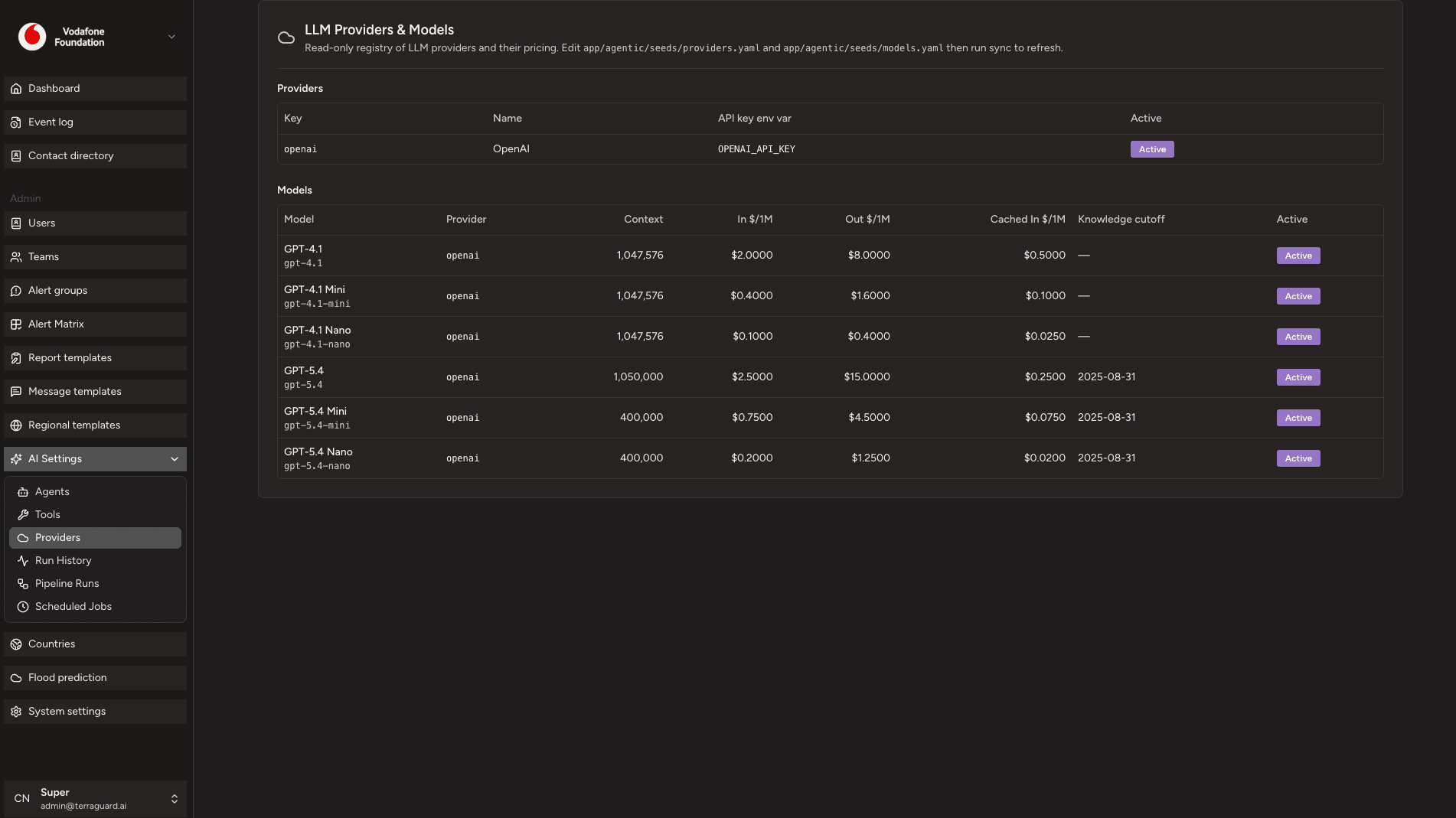Click the Active badge for openai provider
The width and height of the screenshot is (1456, 818).
click(1152, 149)
